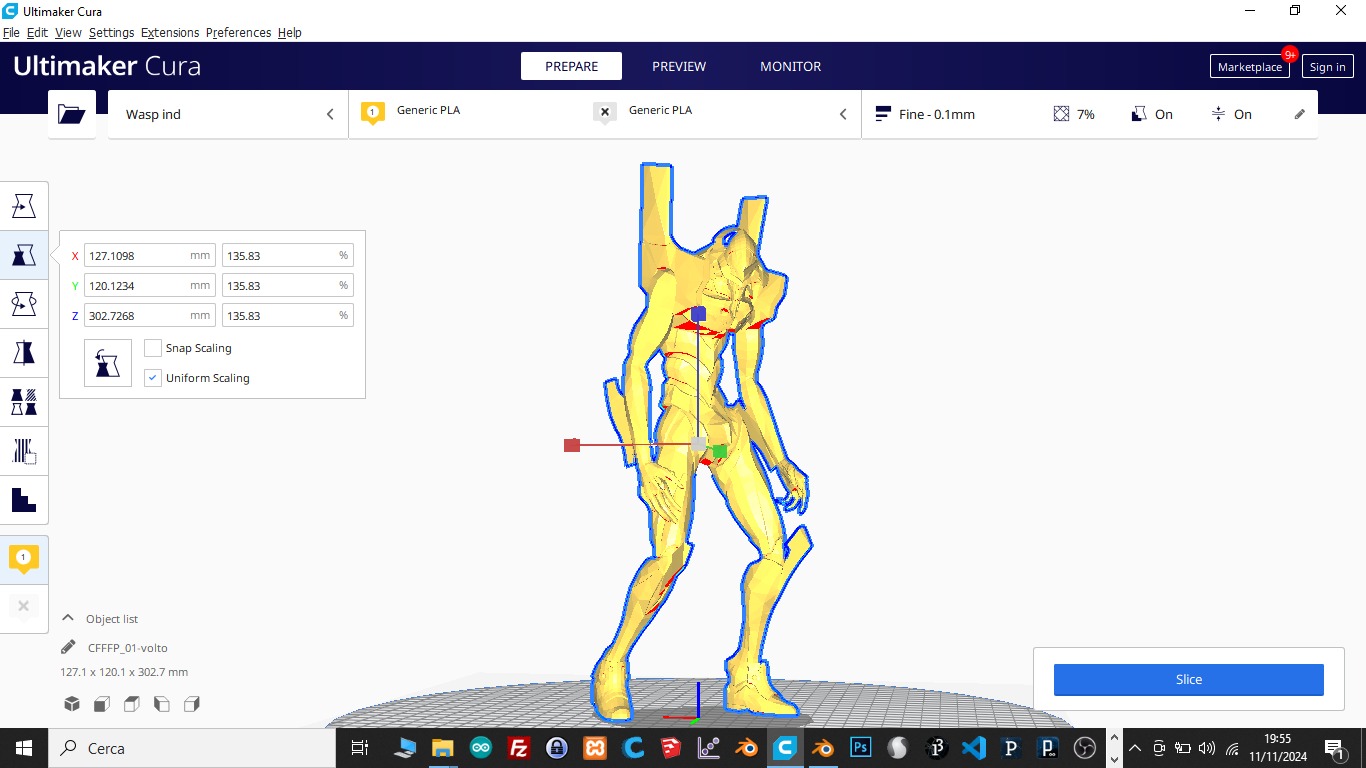Switch to the PREVIEW stage tab
Screen dimensions: 1366x768
pyautogui.click(x=679, y=66)
